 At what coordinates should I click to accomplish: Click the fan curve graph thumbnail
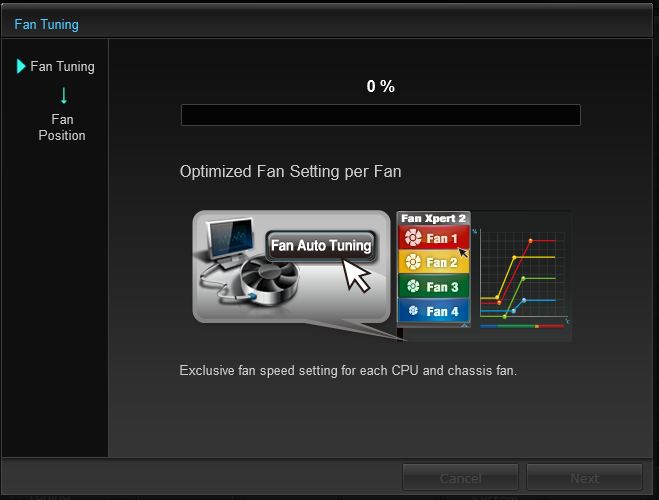click(x=521, y=276)
